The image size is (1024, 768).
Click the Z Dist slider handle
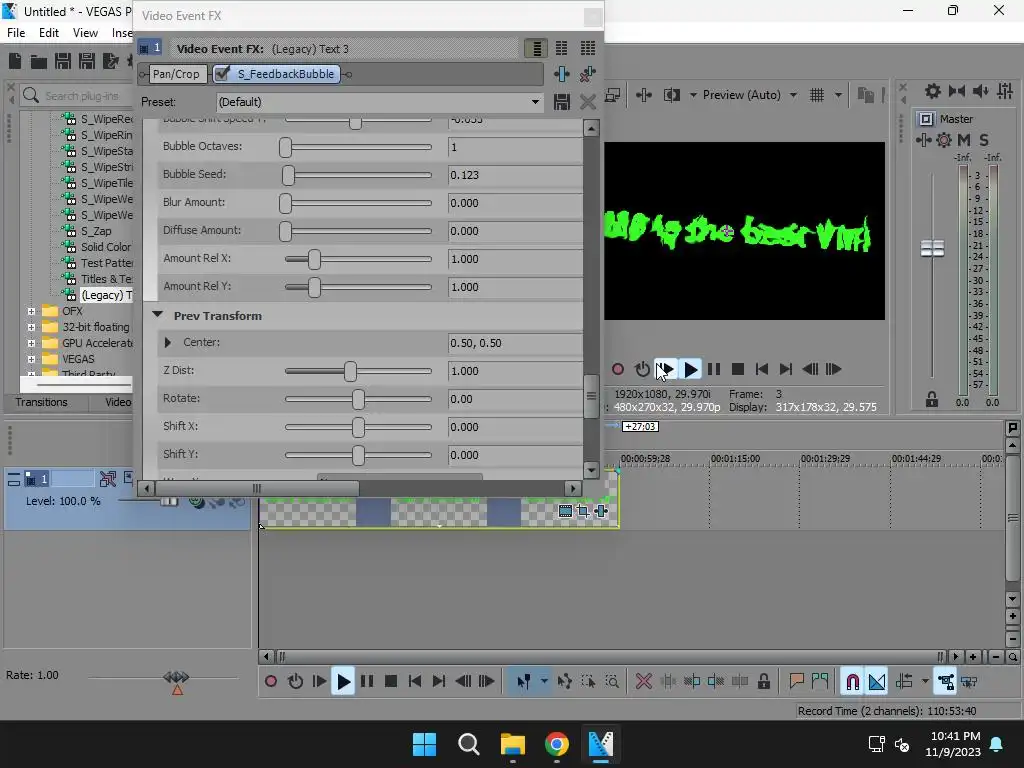(x=351, y=371)
